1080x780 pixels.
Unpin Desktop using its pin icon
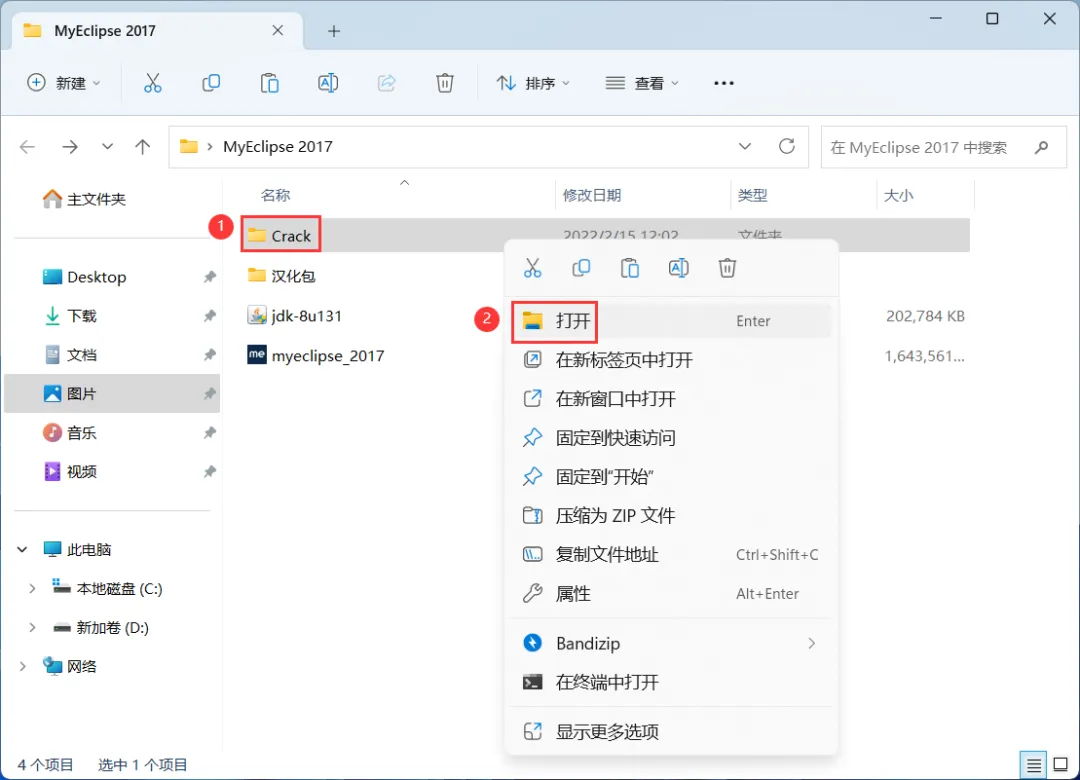point(209,277)
